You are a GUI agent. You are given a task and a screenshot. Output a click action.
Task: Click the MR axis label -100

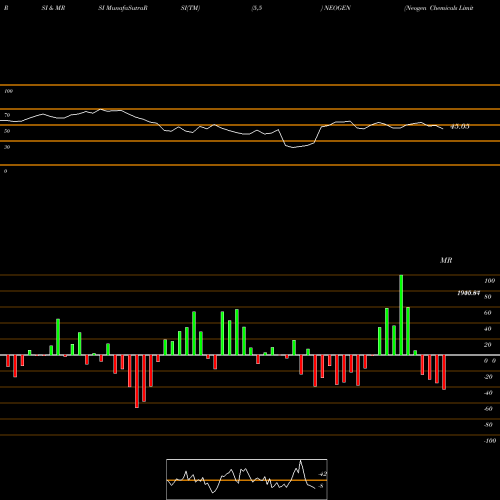[x=490, y=441]
